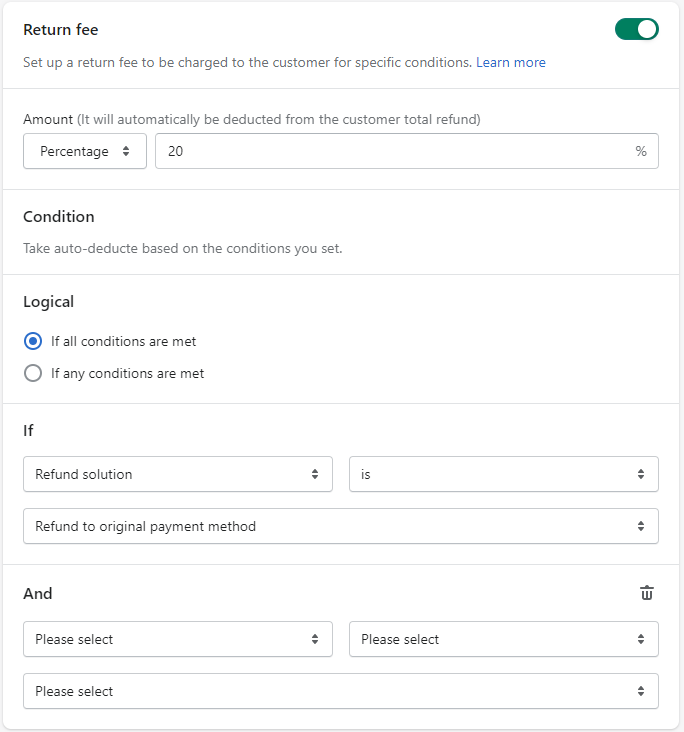Open operator 'Please select' dropdown beside trash row
This screenshot has height=732, width=684.
504,639
